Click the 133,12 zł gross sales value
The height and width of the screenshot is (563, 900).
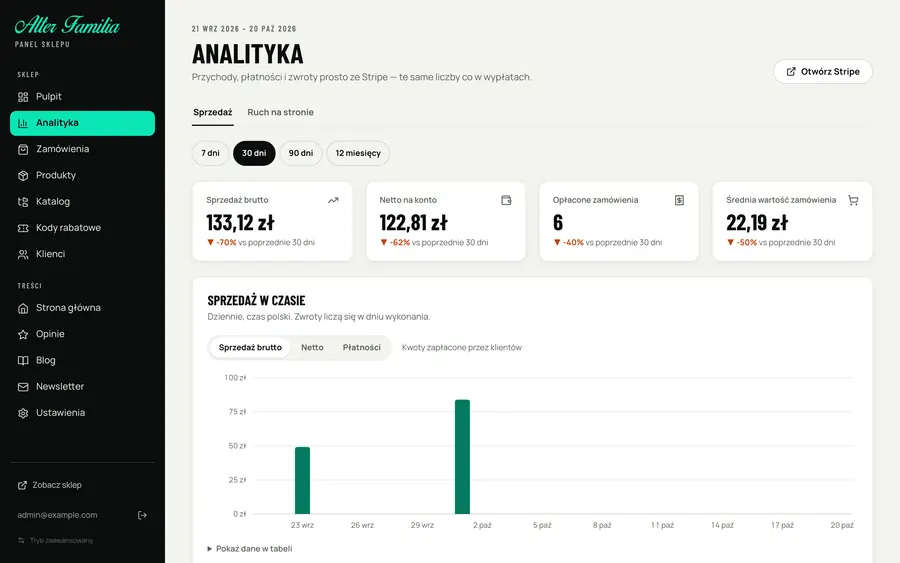click(240, 223)
